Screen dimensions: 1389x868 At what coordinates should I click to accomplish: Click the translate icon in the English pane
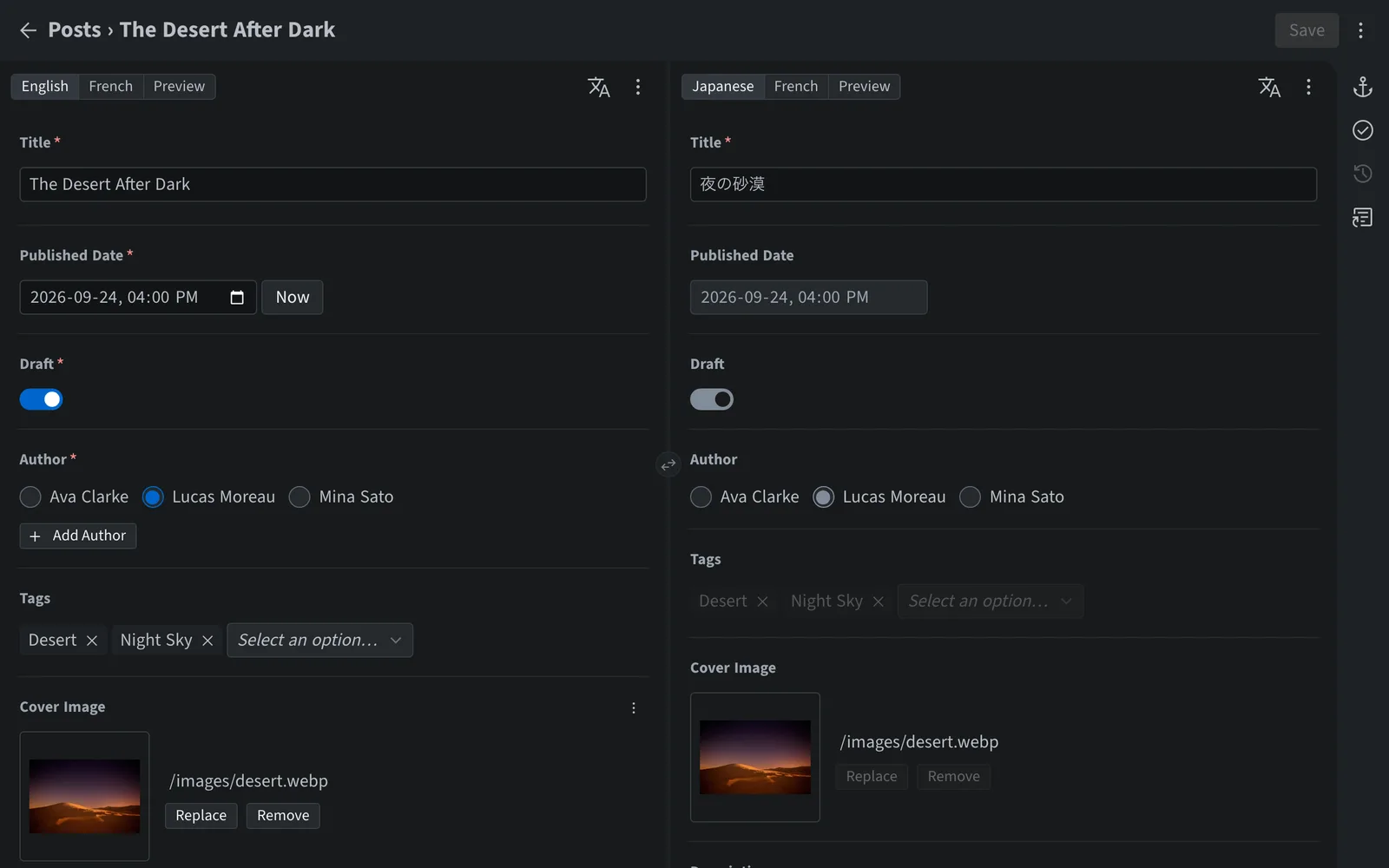point(599,87)
